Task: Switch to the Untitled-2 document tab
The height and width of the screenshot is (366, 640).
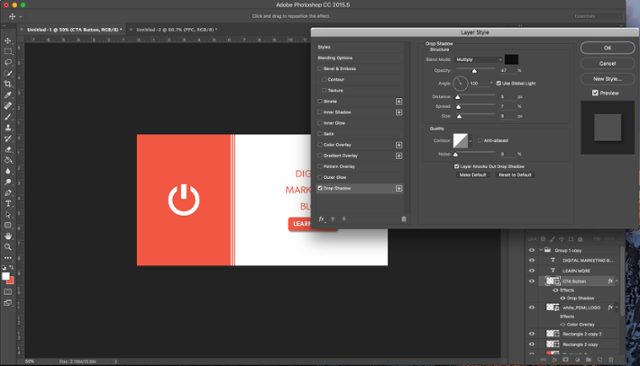Action: pyautogui.click(x=176, y=30)
